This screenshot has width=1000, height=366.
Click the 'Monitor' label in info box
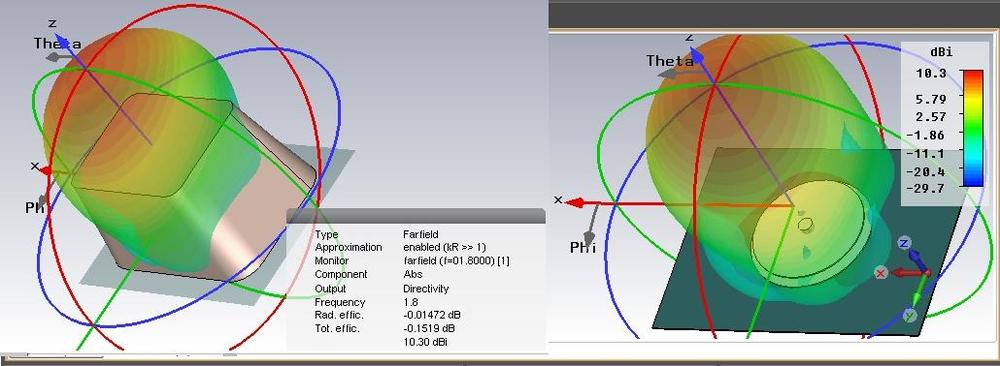click(332, 261)
